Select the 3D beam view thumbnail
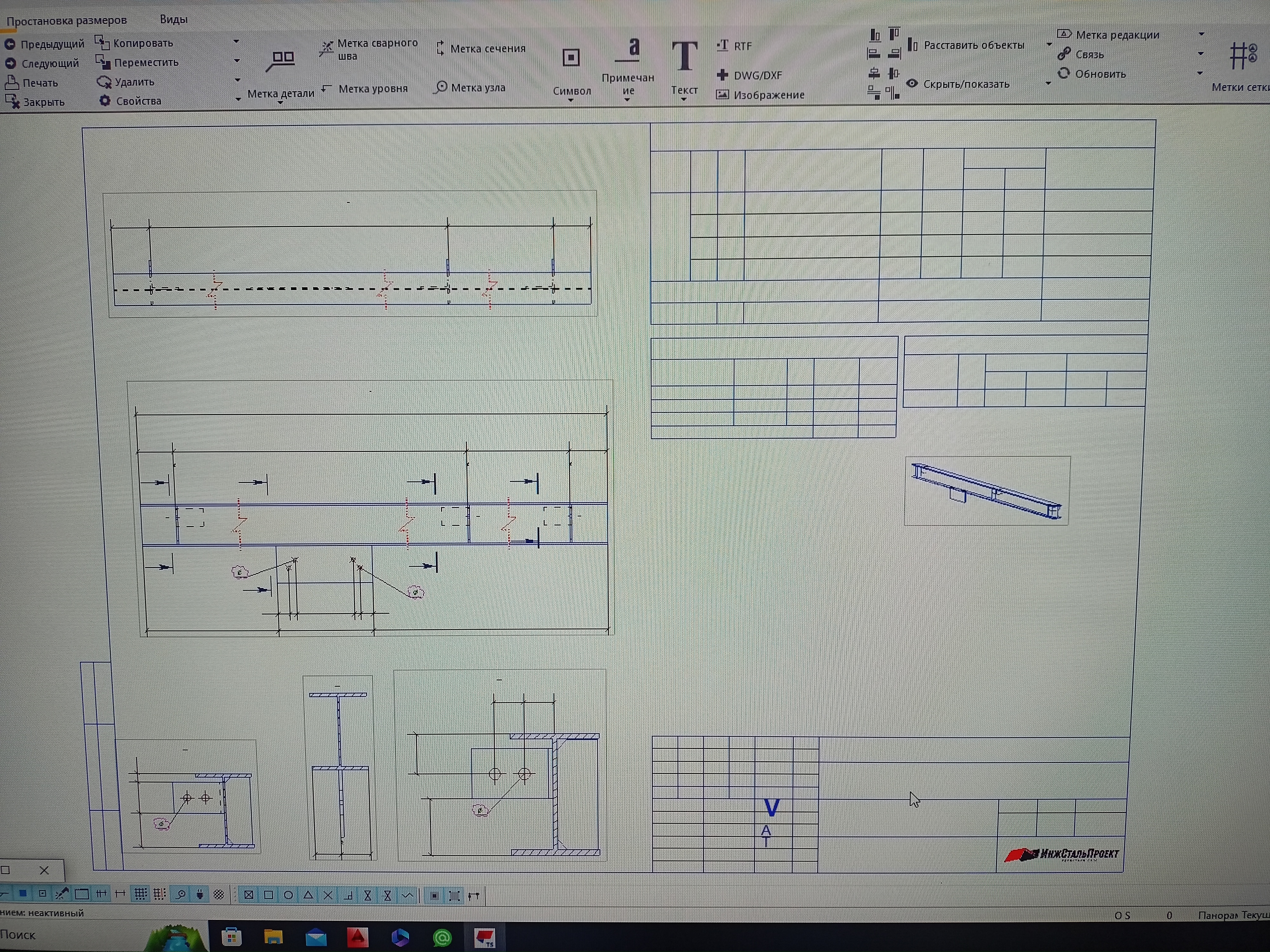Viewport: 1270px width, 952px height. click(987, 491)
